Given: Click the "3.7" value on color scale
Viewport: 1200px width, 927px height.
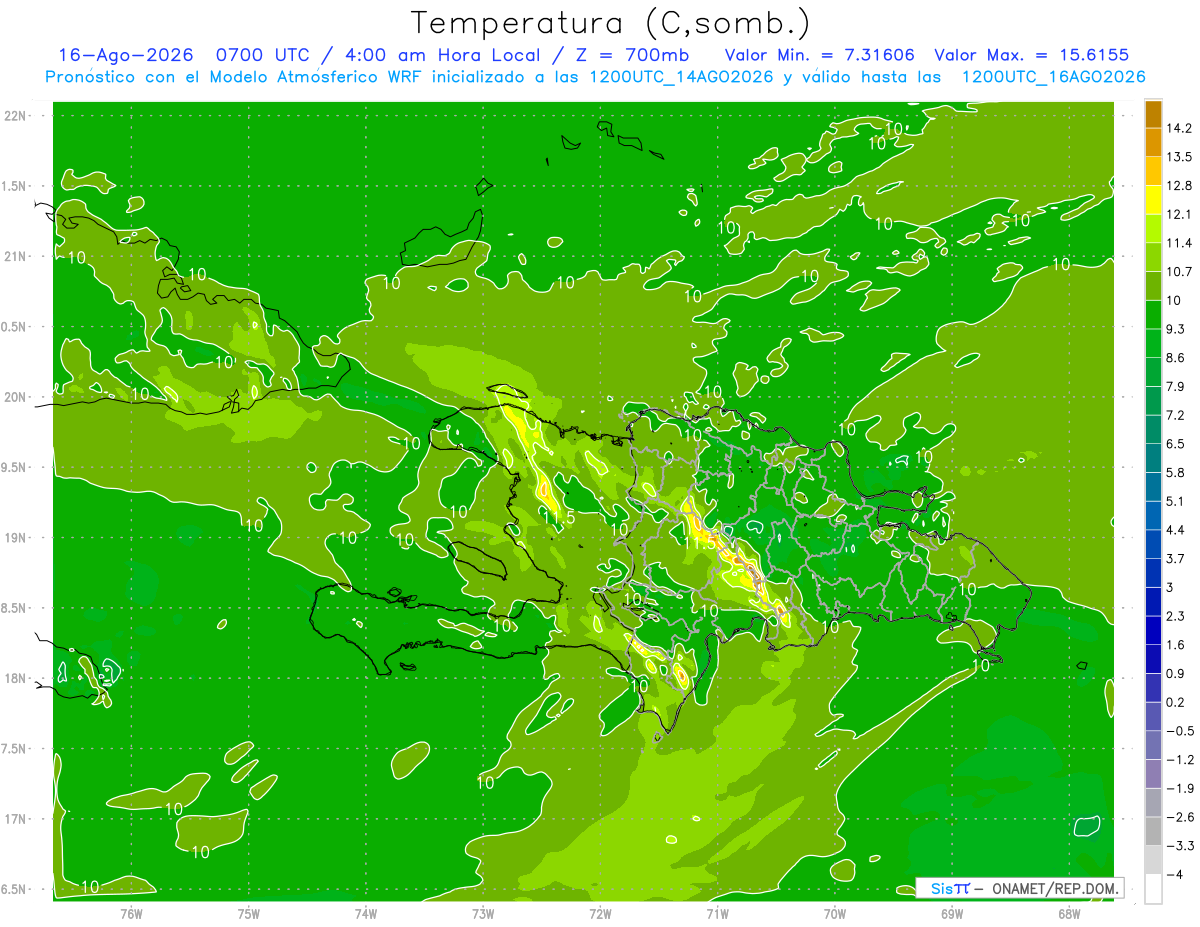Looking at the screenshot, I should (1176, 558).
